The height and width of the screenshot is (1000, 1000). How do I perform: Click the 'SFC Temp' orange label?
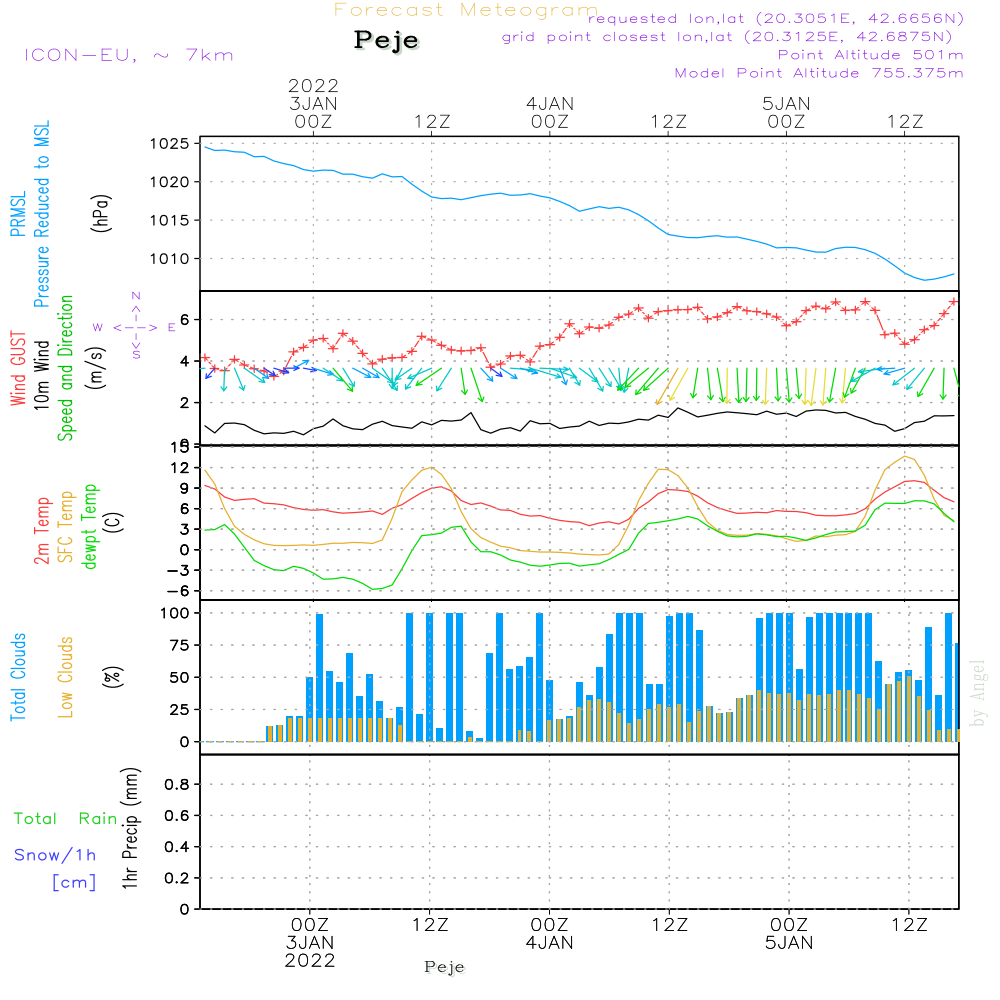coord(66,527)
